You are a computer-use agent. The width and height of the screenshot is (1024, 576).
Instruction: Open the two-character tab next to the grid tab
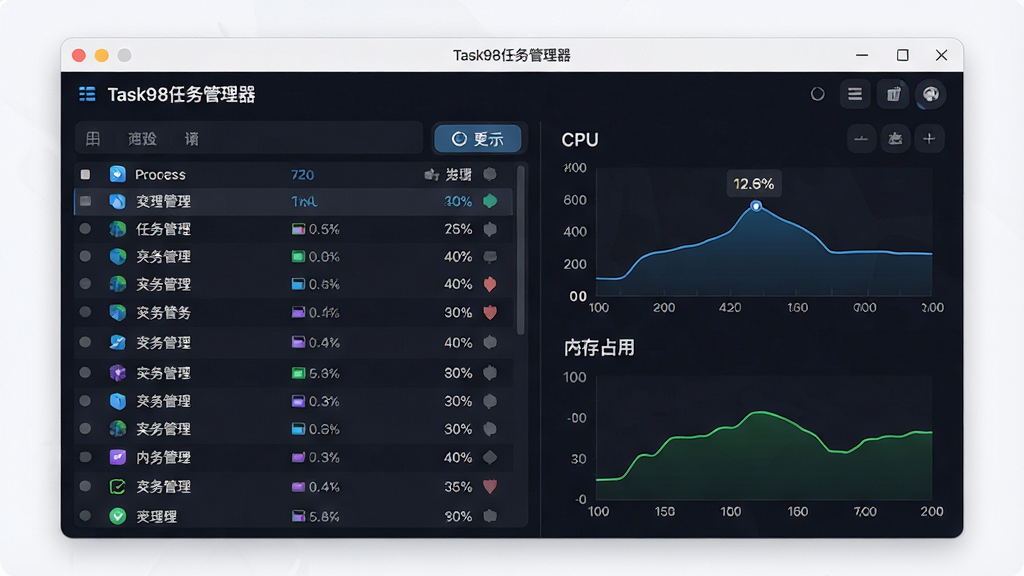click(142, 138)
